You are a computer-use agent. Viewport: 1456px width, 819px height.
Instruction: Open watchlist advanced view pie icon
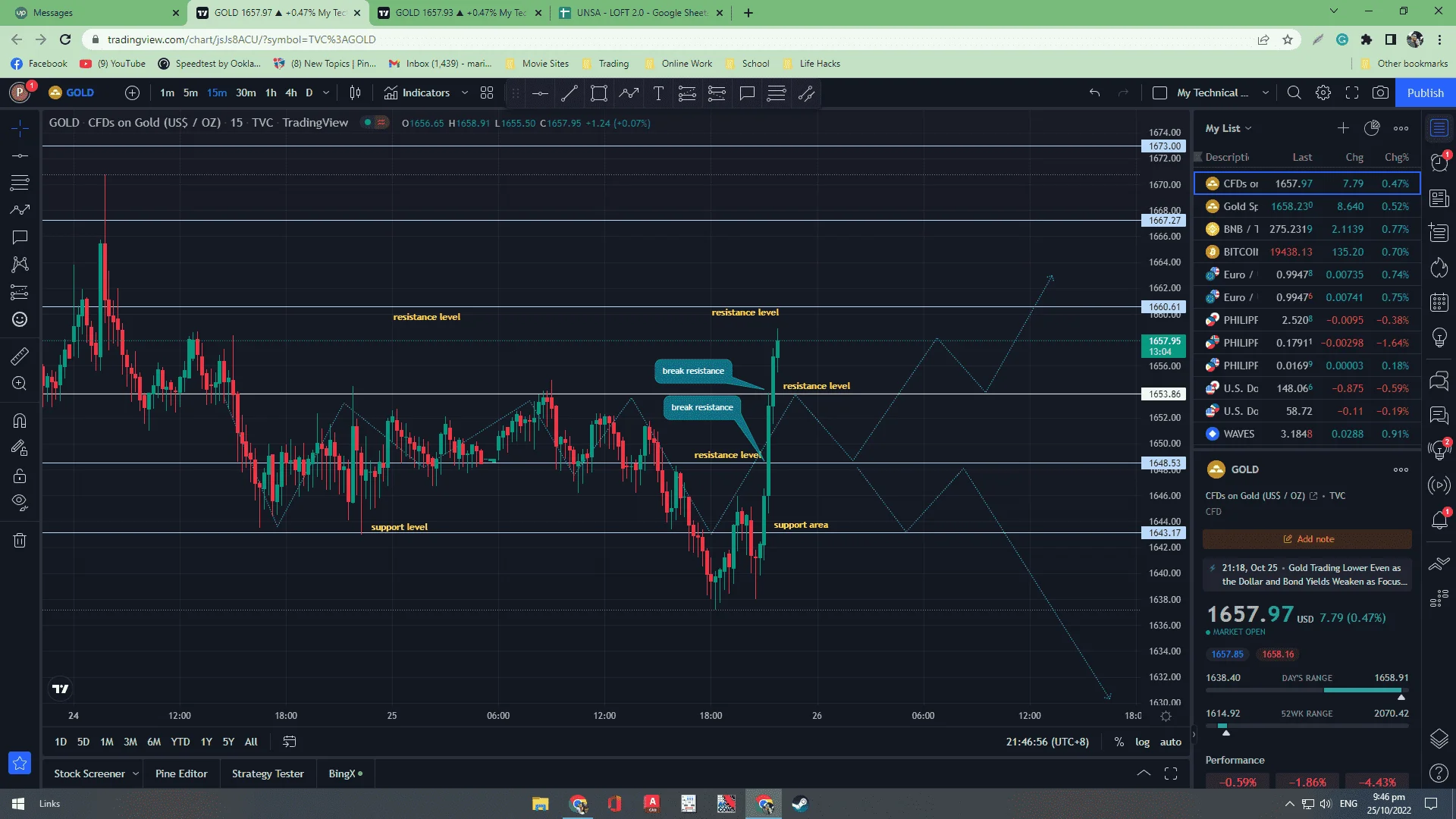click(x=1372, y=128)
